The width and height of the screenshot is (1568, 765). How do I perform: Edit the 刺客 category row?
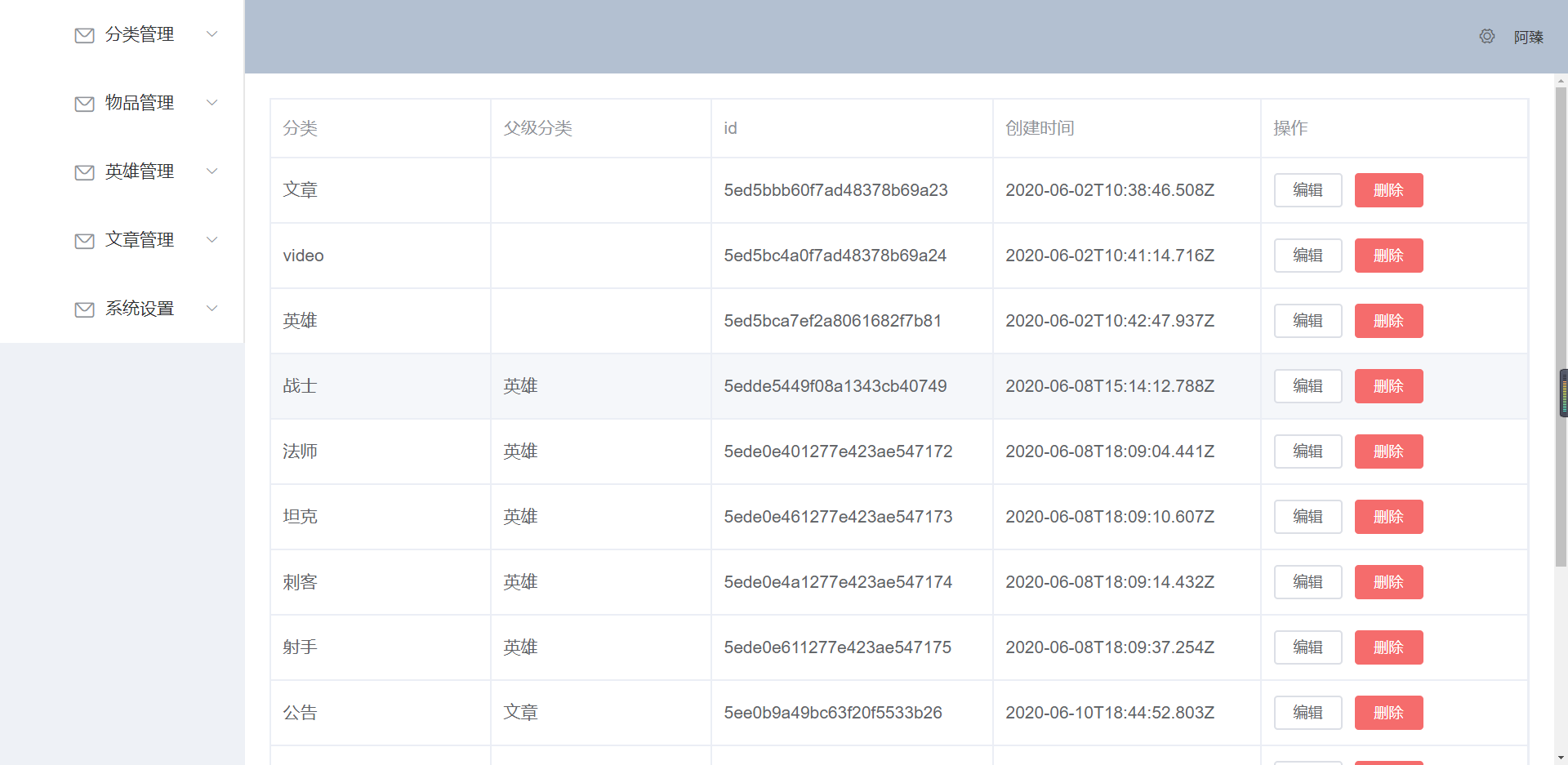point(1307,582)
